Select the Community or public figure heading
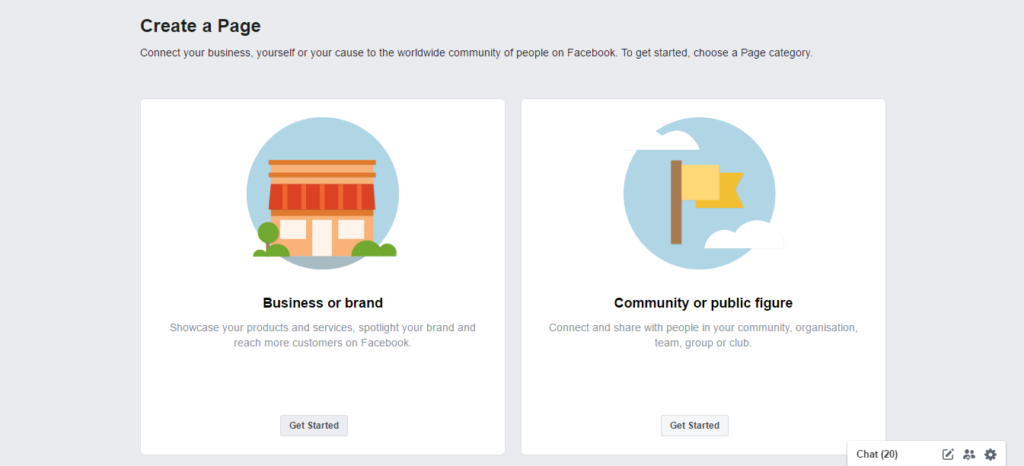The image size is (1024, 466). [x=703, y=303]
